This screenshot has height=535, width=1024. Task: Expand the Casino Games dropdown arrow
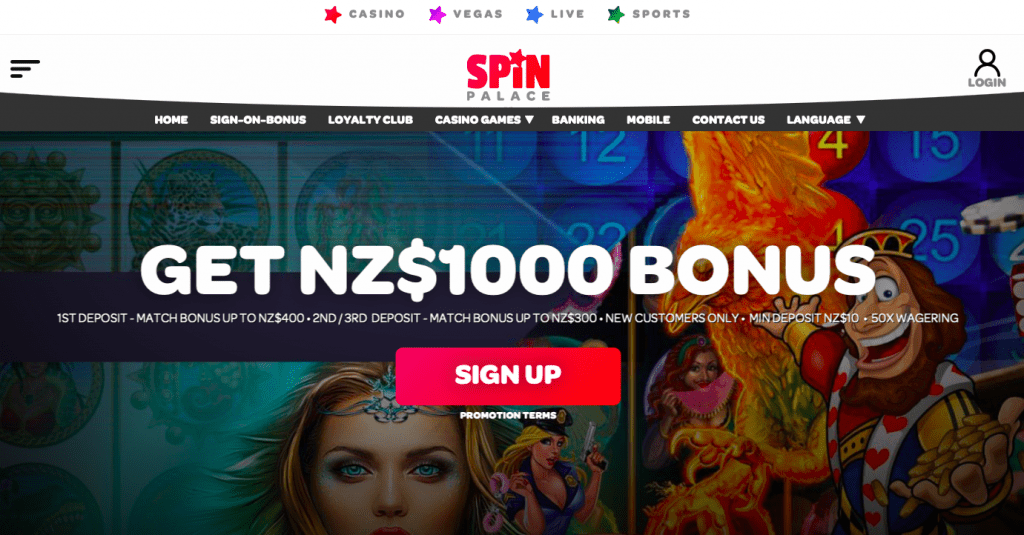(x=530, y=120)
